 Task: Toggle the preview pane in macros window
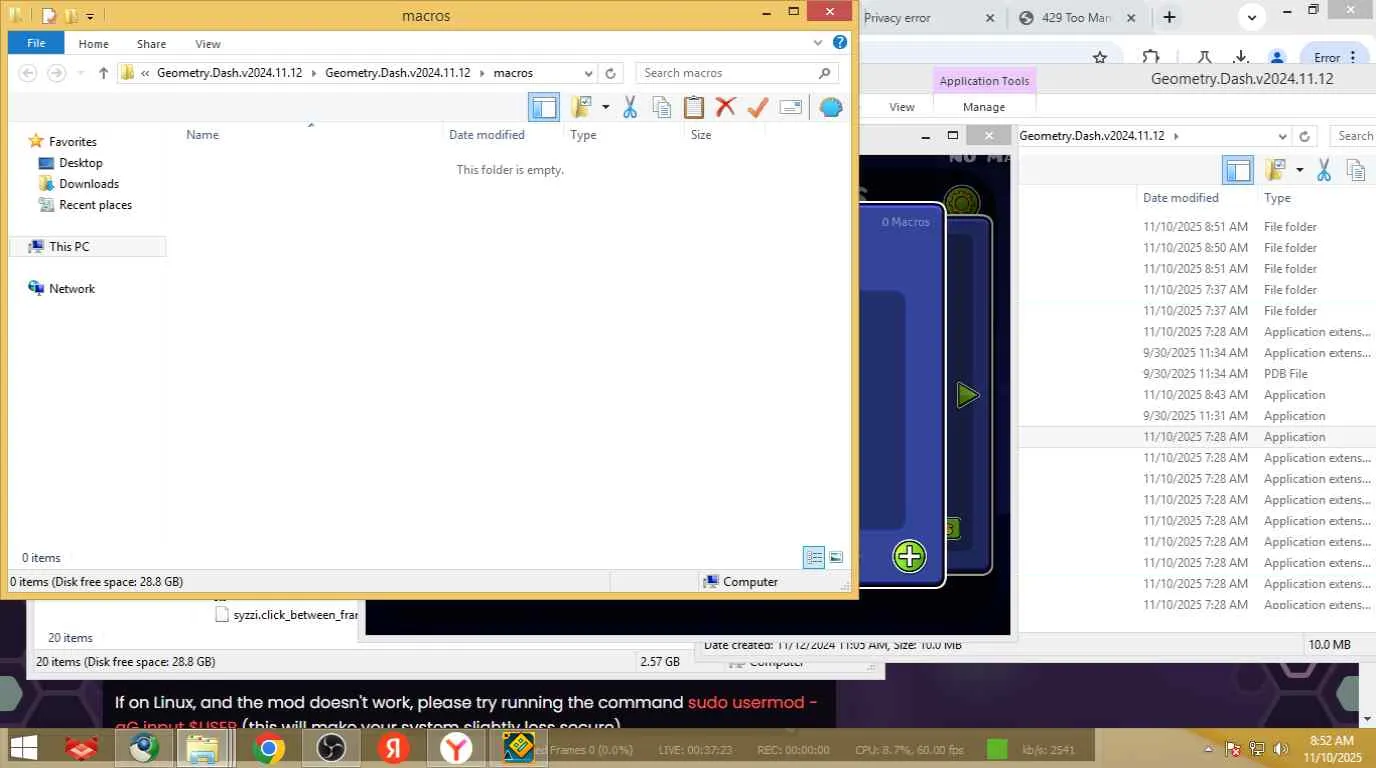tap(544, 107)
